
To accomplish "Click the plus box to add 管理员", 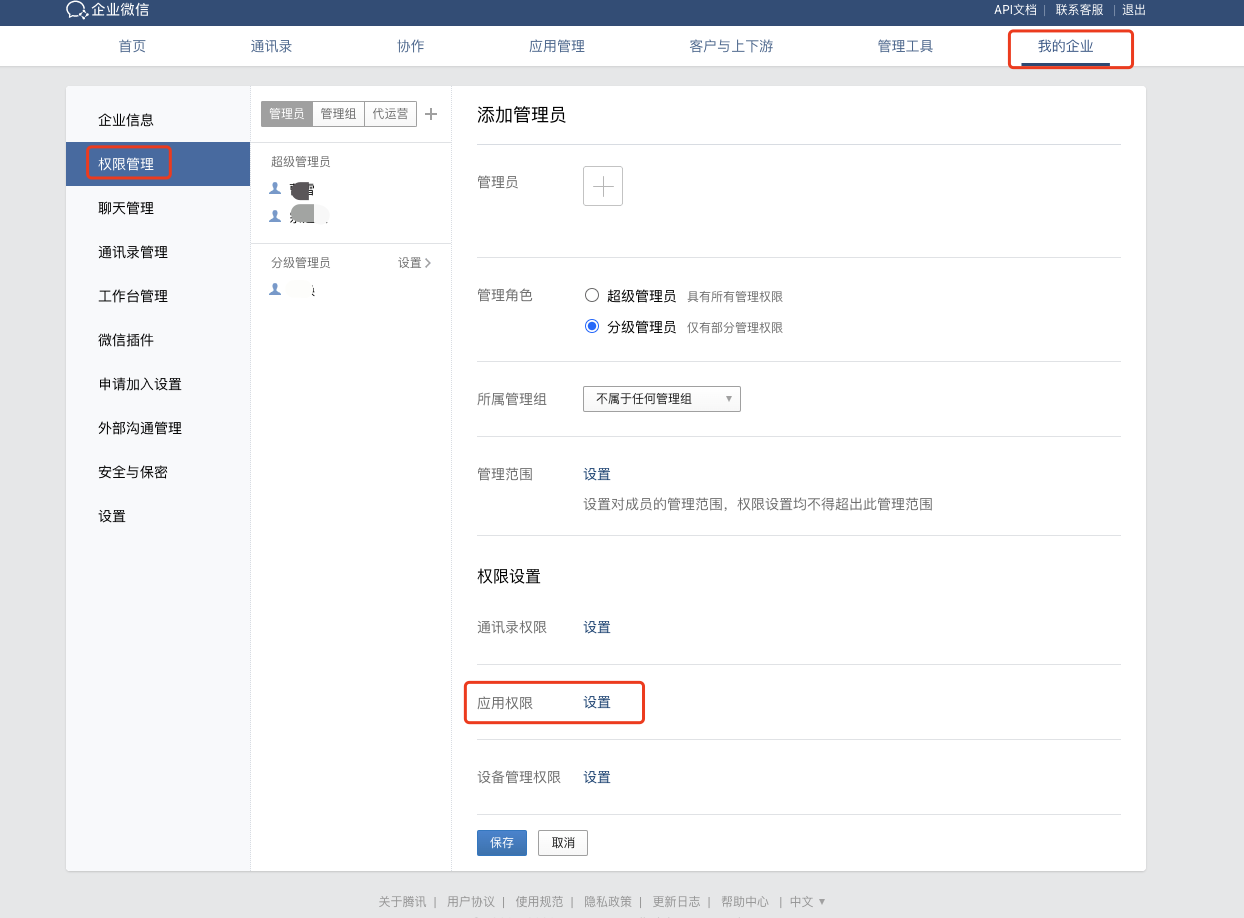I will coord(603,186).
